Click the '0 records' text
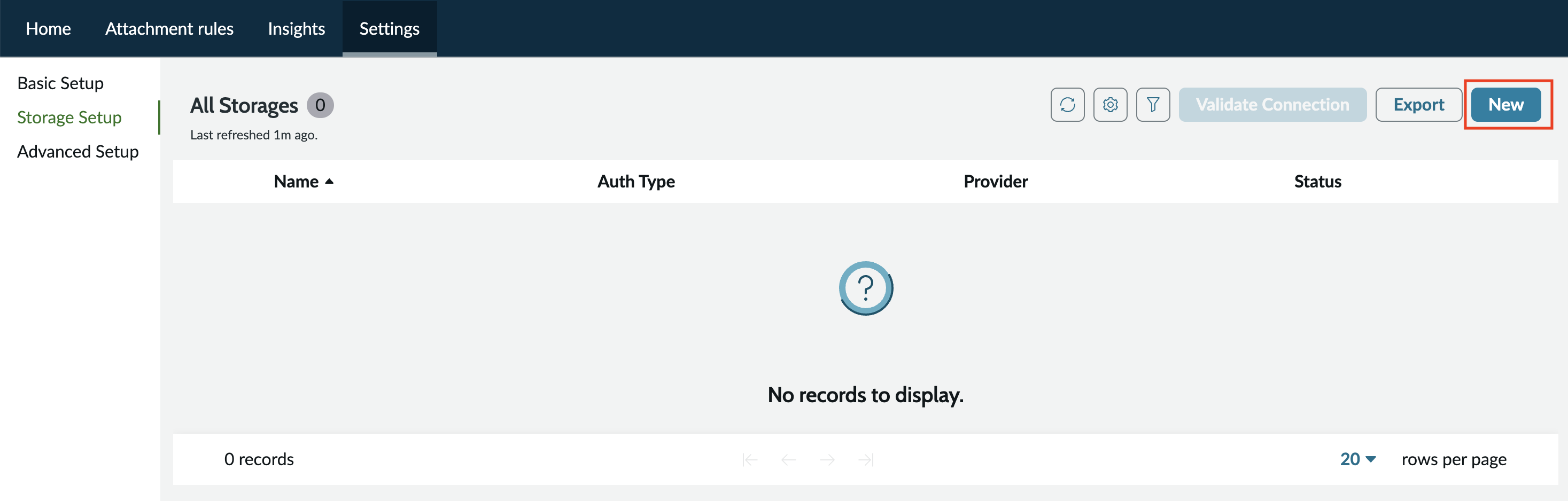This screenshot has height=501, width=1568. click(259, 459)
